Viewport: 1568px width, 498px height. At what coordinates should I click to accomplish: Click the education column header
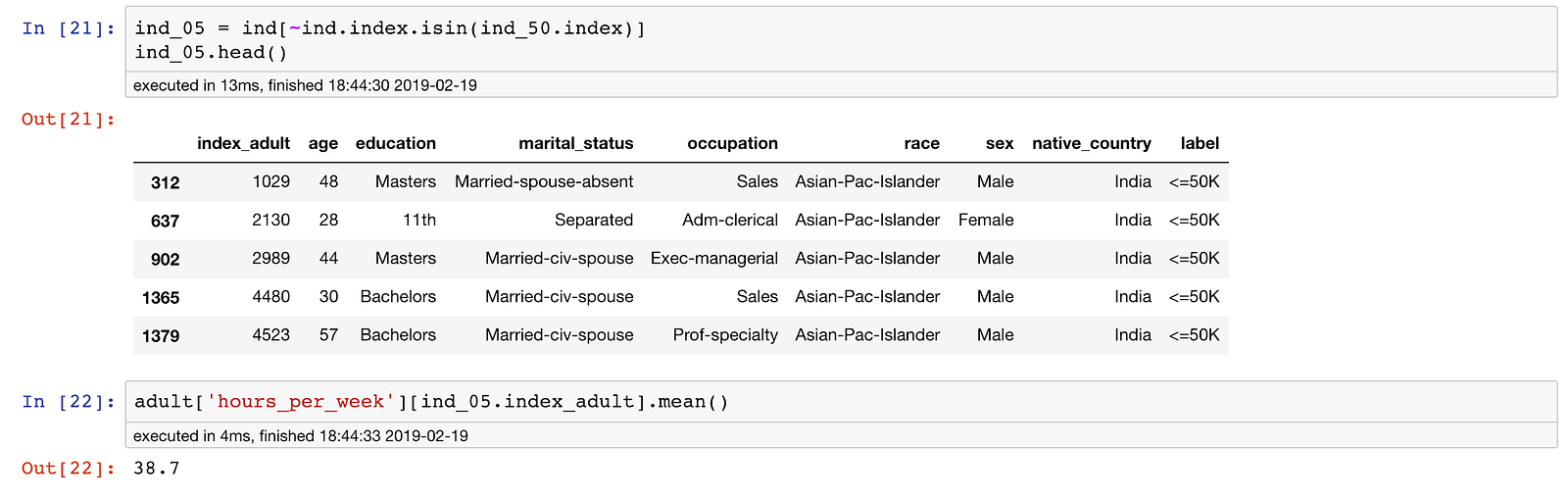click(x=396, y=143)
